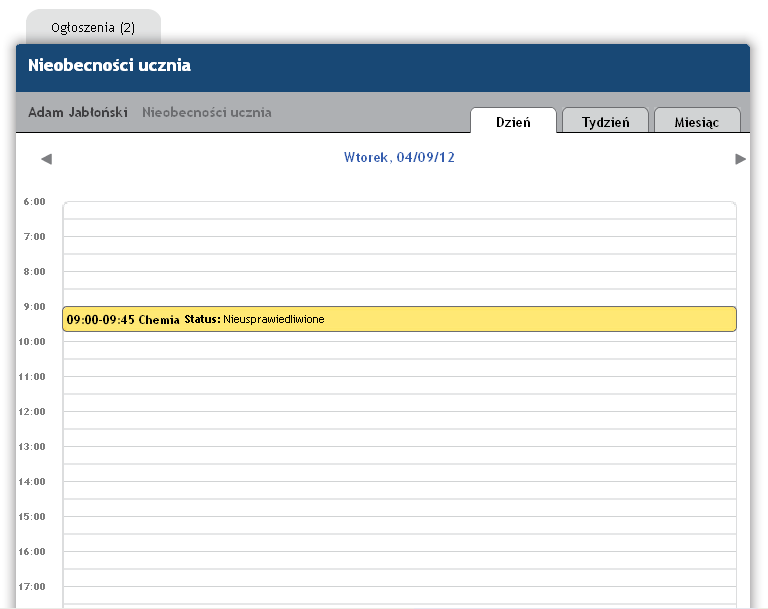Click the 8:00 time label
768x609 pixels.
pos(34,271)
